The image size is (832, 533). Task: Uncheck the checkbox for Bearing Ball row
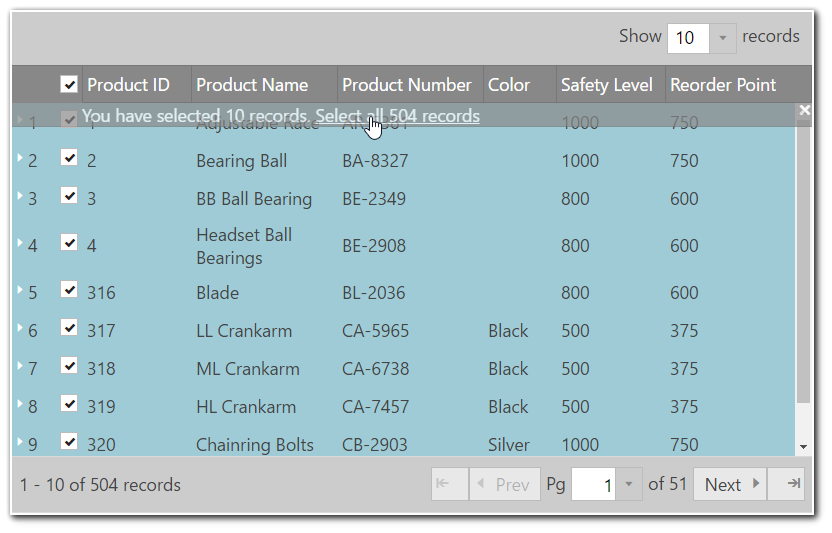69,158
